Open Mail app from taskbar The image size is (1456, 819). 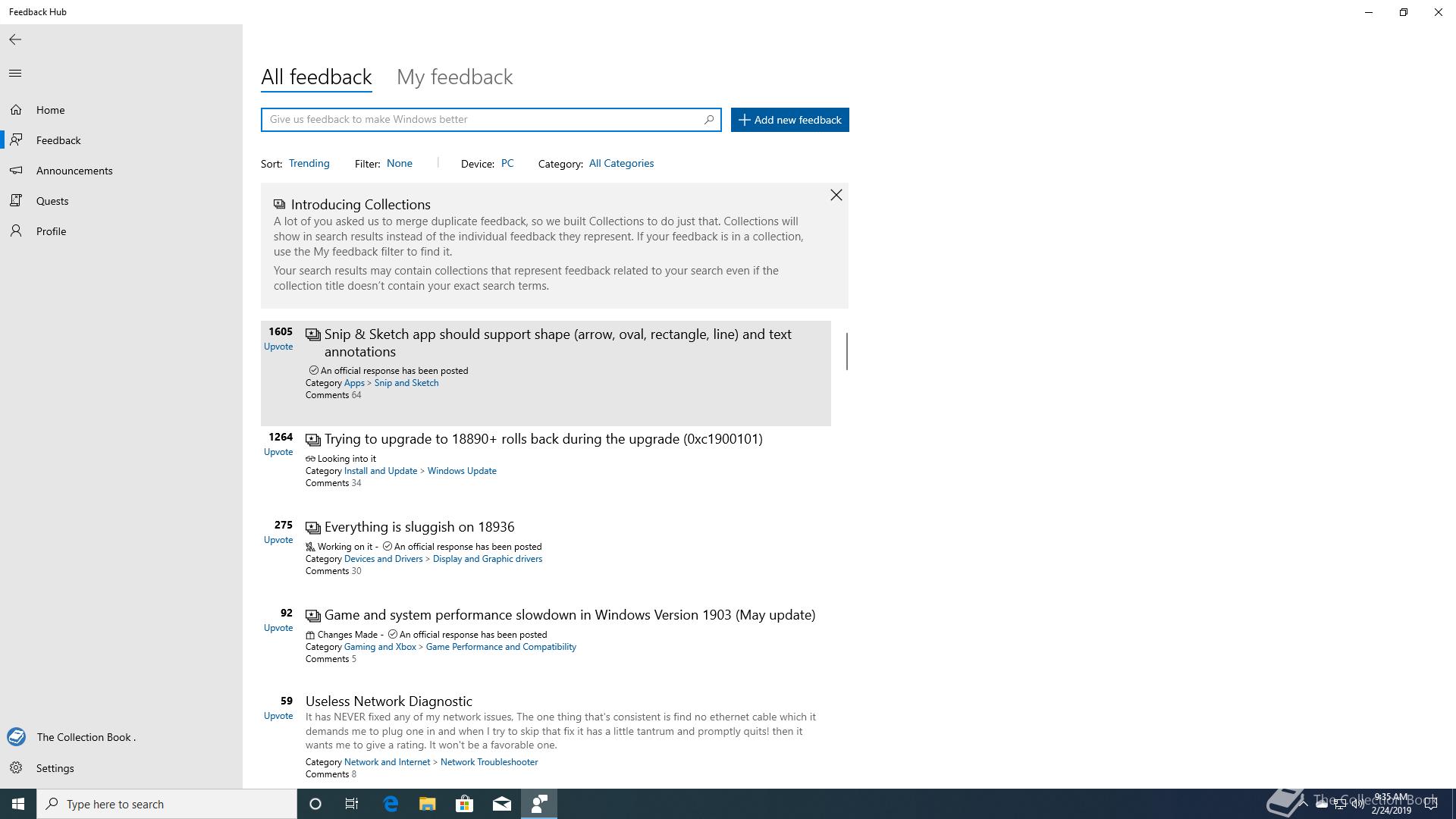(x=502, y=804)
